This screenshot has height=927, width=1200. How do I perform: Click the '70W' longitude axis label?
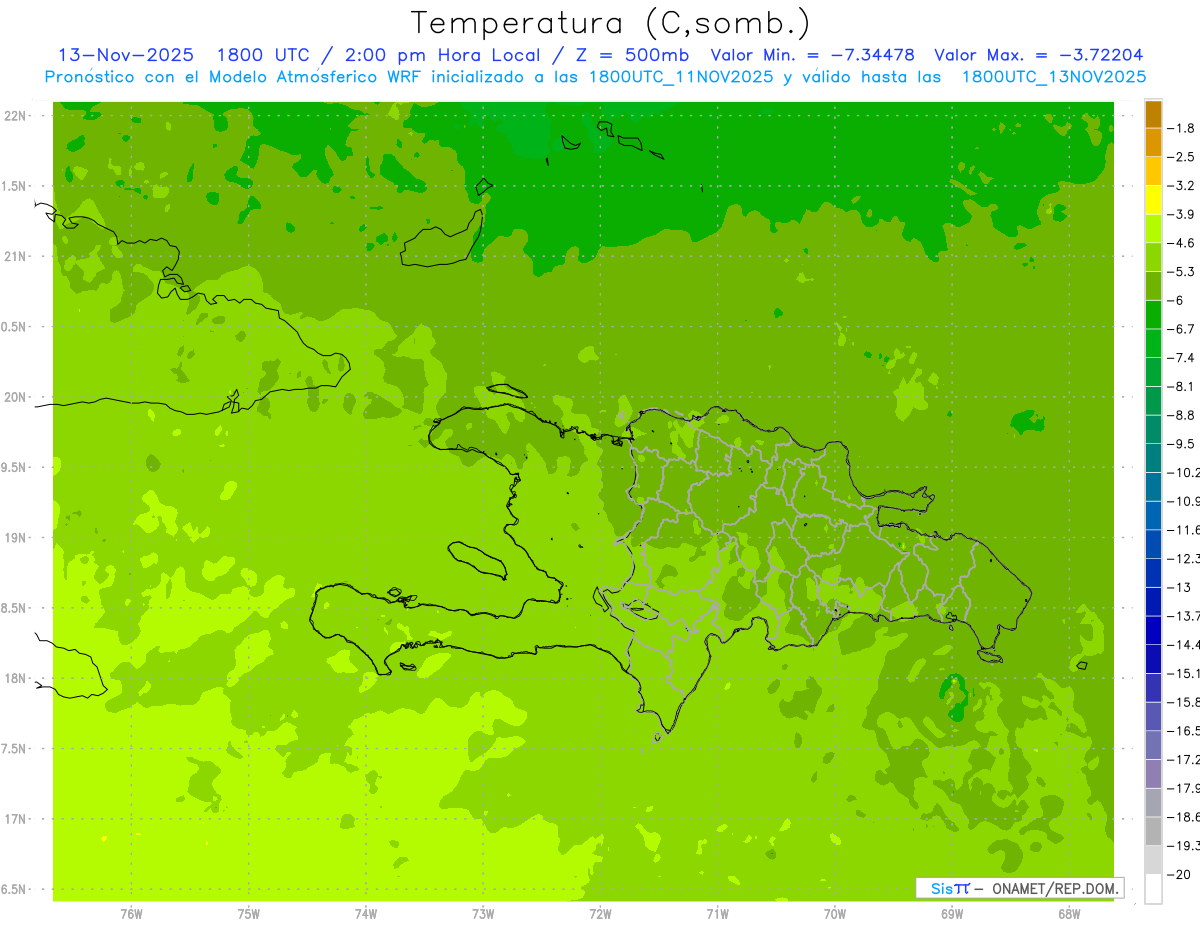tap(835, 914)
